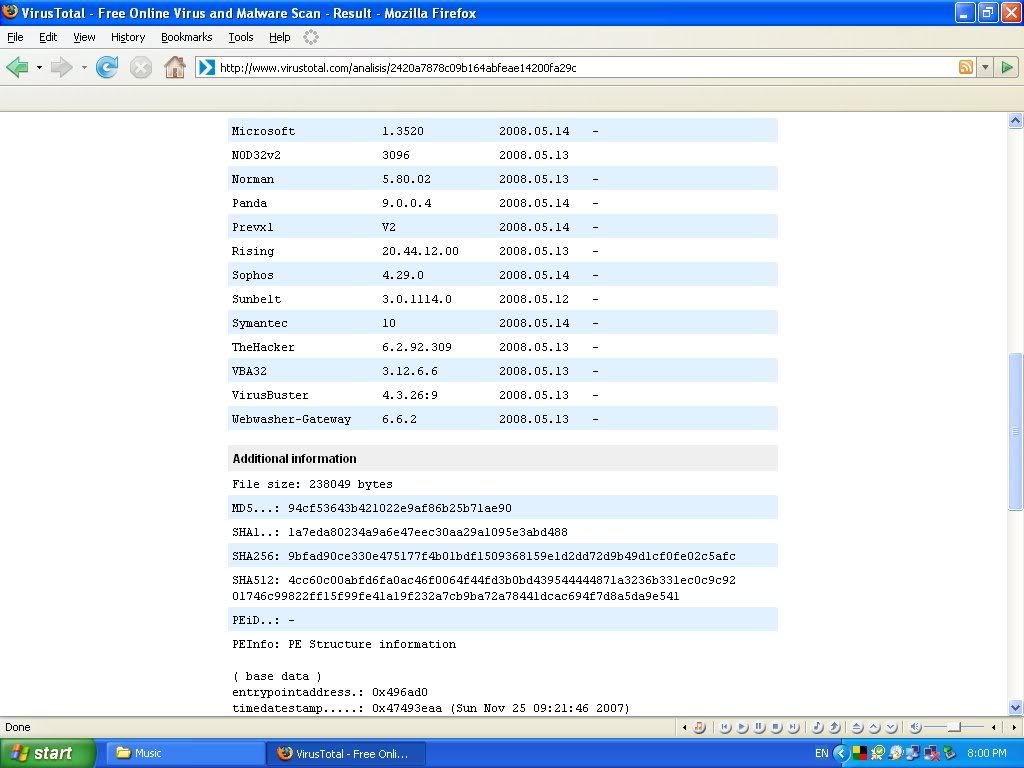This screenshot has height=768, width=1024.
Task: Adjust the player volume slider
Action: tap(954, 727)
